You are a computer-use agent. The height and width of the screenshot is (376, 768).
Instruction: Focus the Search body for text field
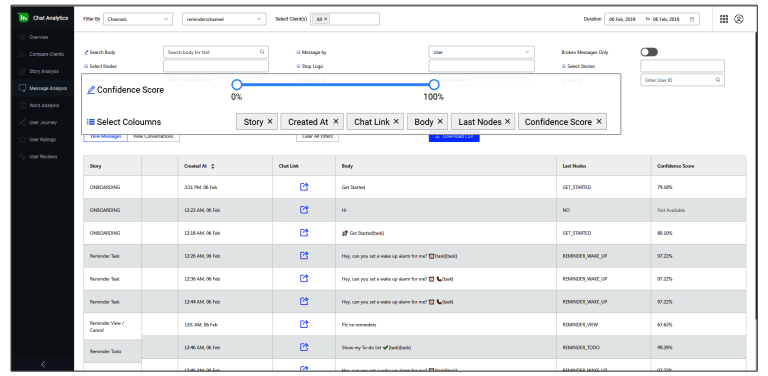[x=216, y=52]
